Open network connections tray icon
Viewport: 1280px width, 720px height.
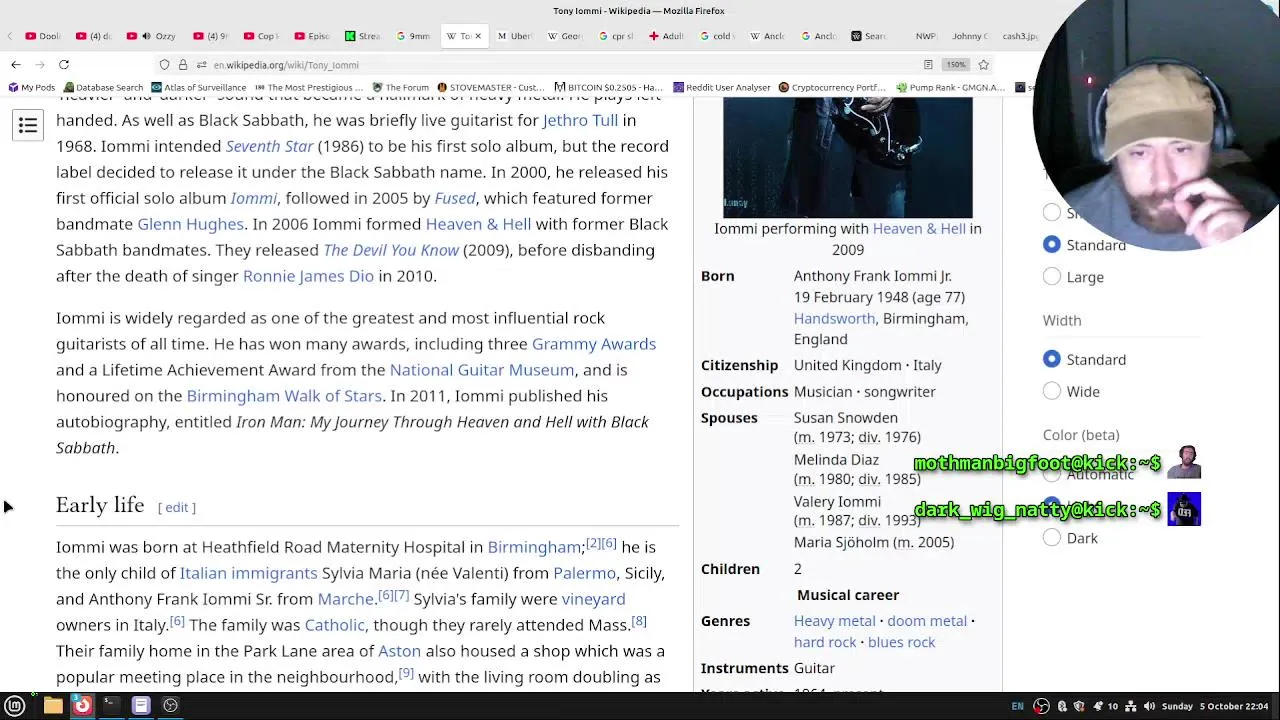pyautogui.click(x=1131, y=706)
